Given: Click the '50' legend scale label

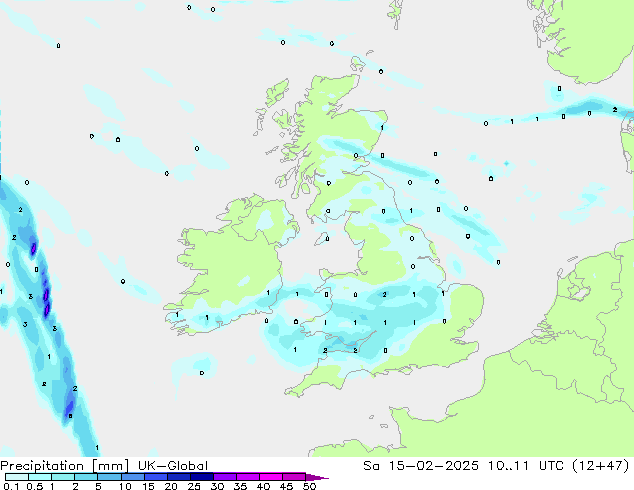Looking at the screenshot, I should pyautogui.click(x=309, y=486).
